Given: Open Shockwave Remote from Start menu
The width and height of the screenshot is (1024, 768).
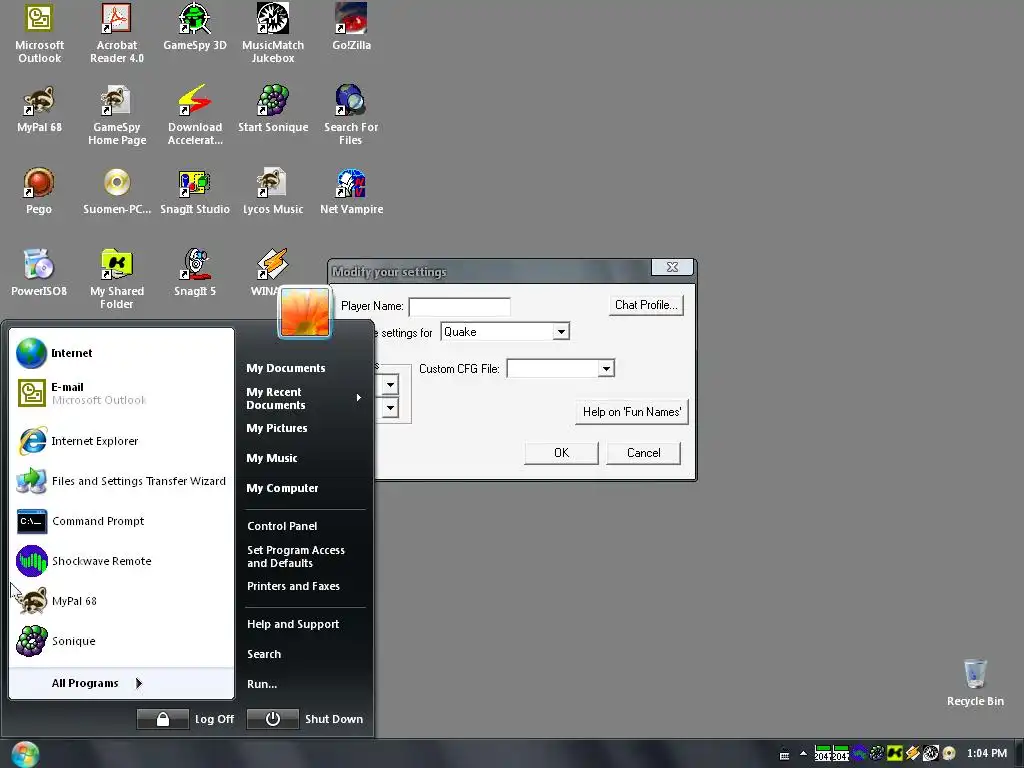Looking at the screenshot, I should (121, 561).
